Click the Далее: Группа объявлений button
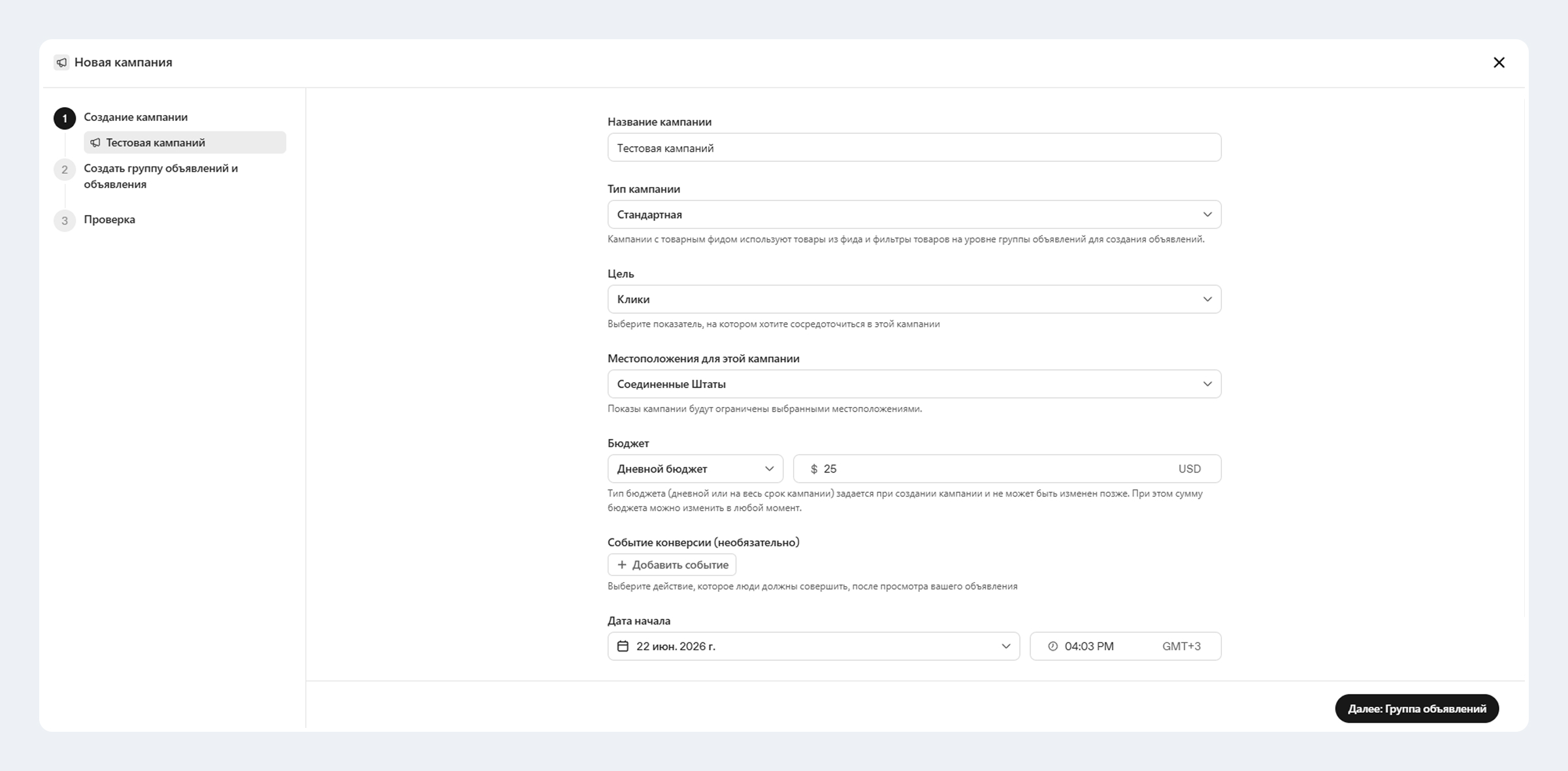The height and width of the screenshot is (771, 1568). pyautogui.click(x=1416, y=708)
